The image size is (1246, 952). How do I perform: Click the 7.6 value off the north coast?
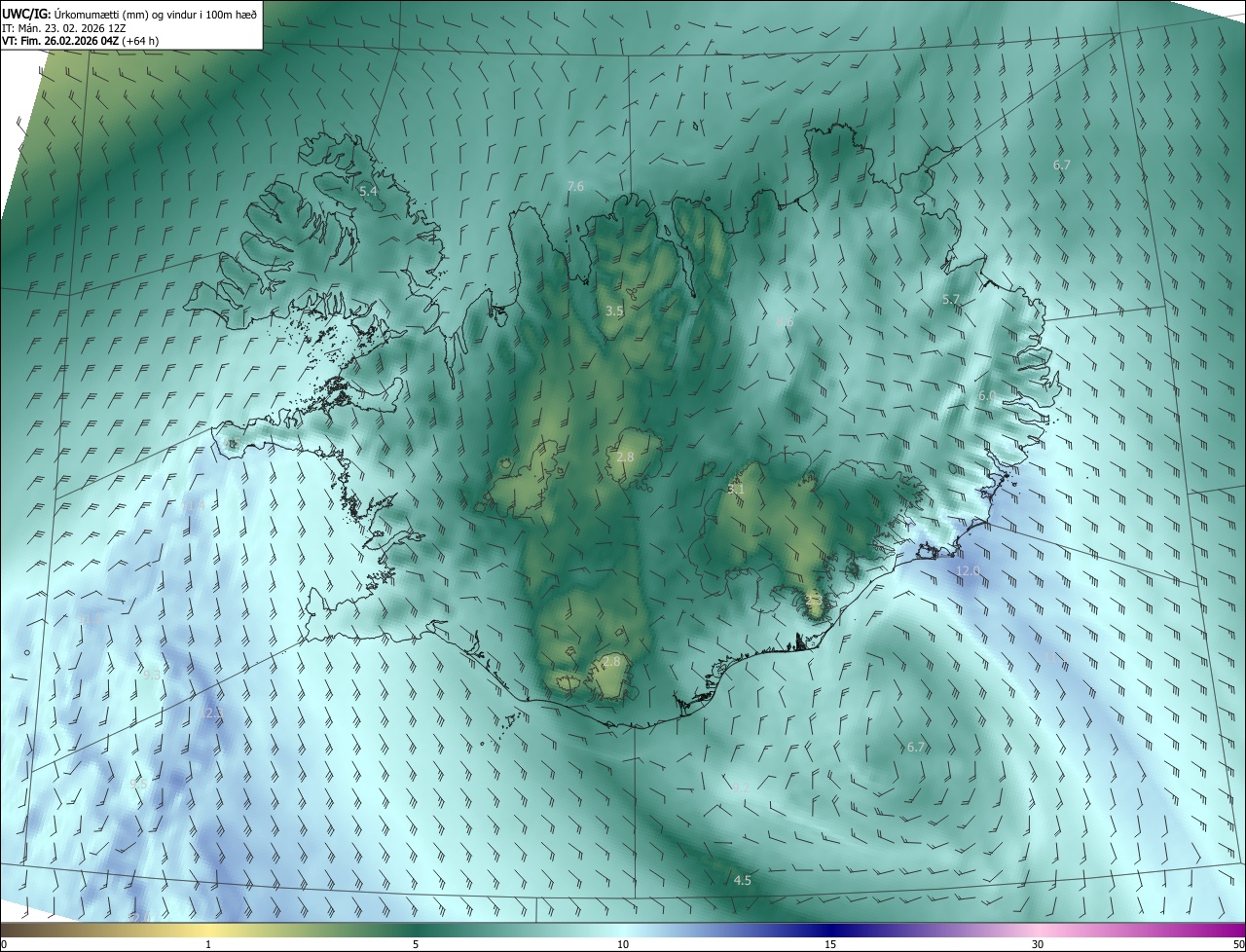(575, 186)
